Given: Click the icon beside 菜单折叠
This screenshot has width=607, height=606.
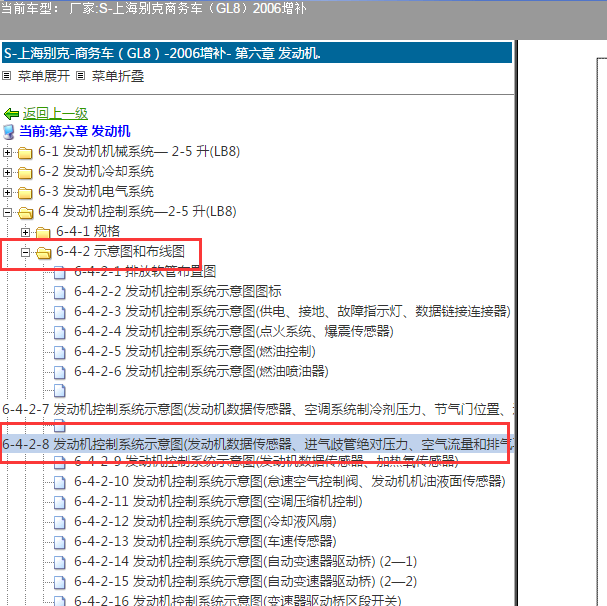Looking at the screenshot, I should (80, 76).
